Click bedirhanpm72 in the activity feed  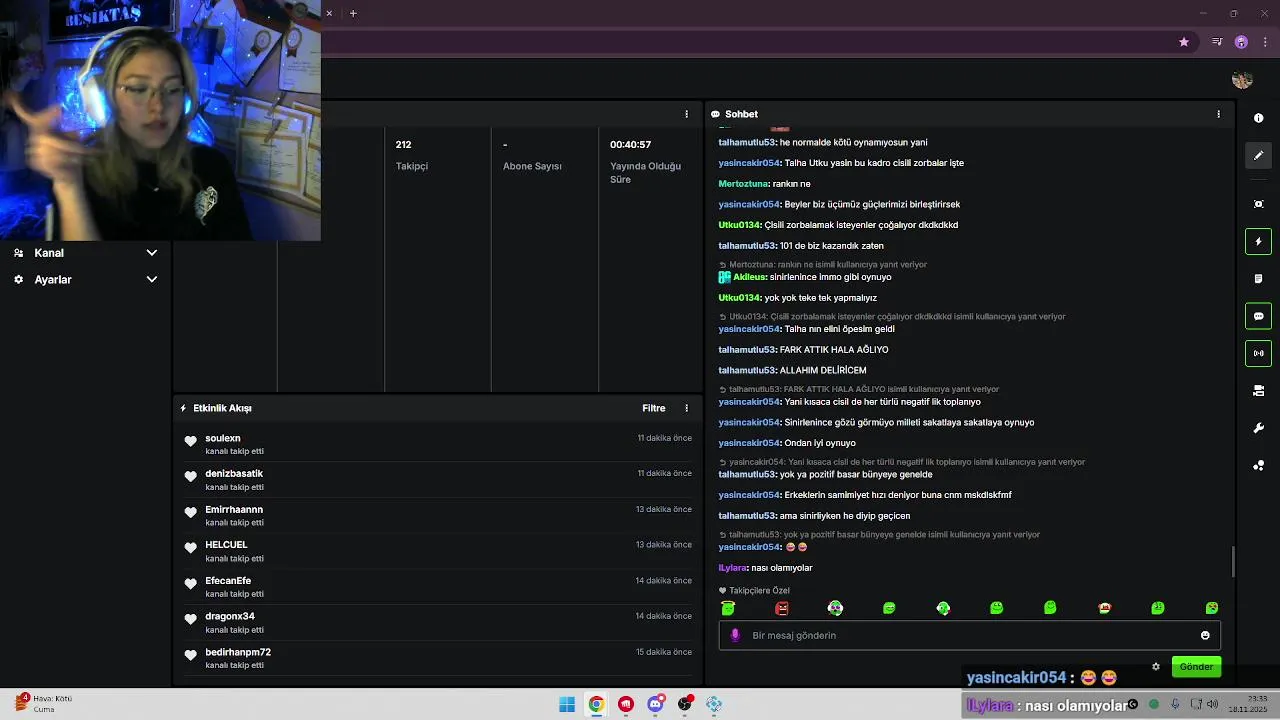point(238,652)
